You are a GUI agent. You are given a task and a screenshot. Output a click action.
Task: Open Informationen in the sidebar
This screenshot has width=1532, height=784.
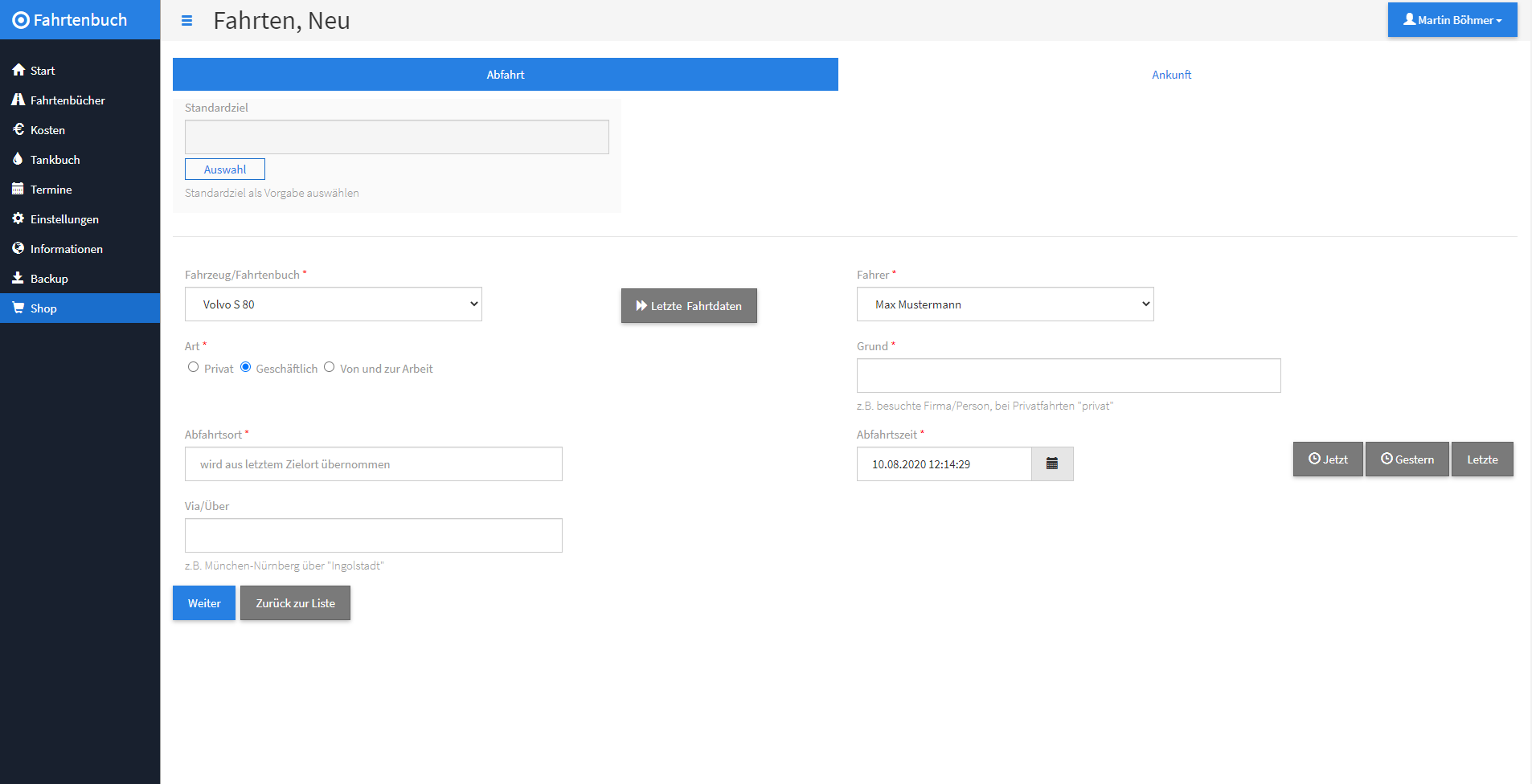point(80,249)
